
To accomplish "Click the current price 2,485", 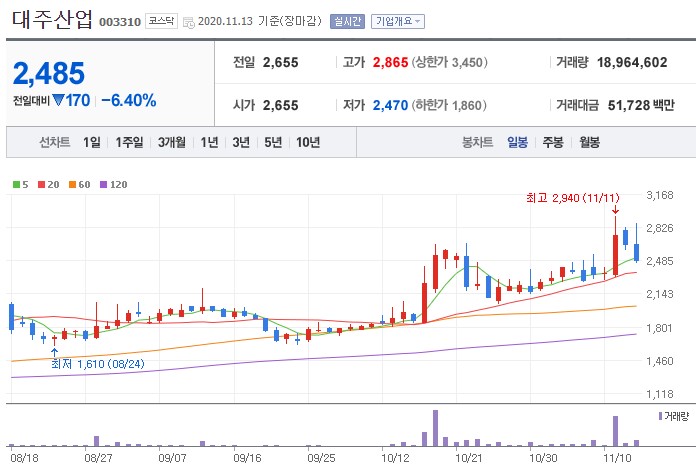I will tap(49, 74).
